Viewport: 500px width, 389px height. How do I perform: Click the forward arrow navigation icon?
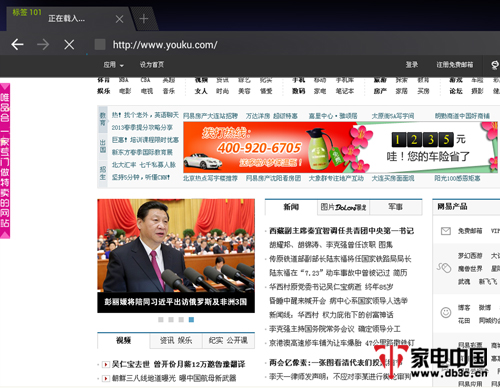(43, 44)
